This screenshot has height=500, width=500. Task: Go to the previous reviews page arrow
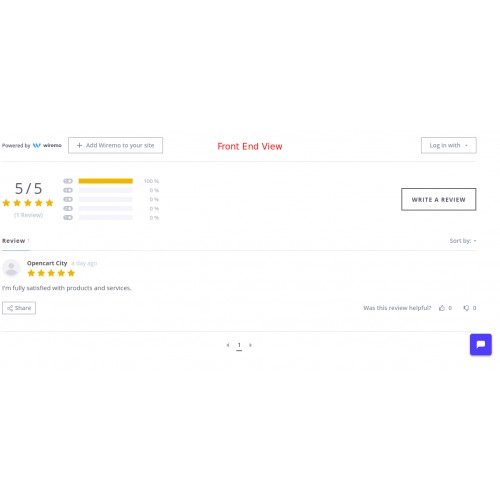tap(228, 345)
